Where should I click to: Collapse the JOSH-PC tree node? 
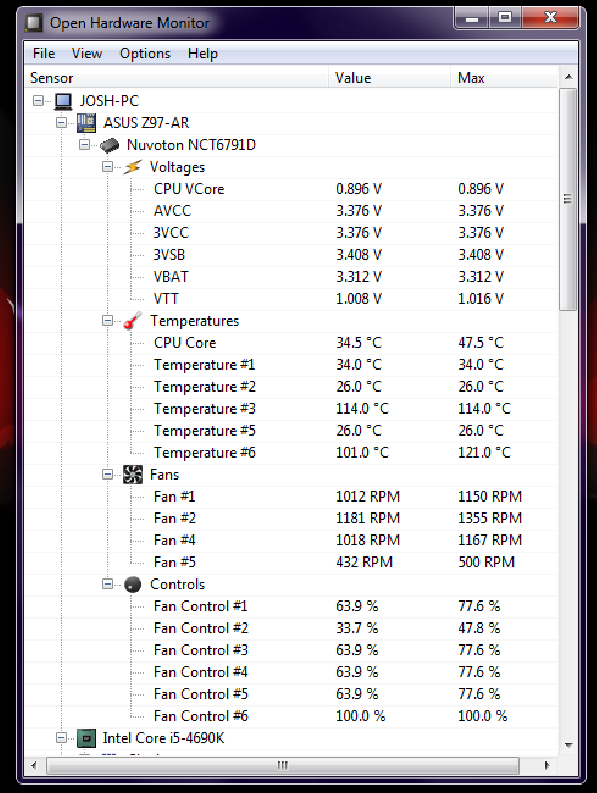click(x=38, y=101)
